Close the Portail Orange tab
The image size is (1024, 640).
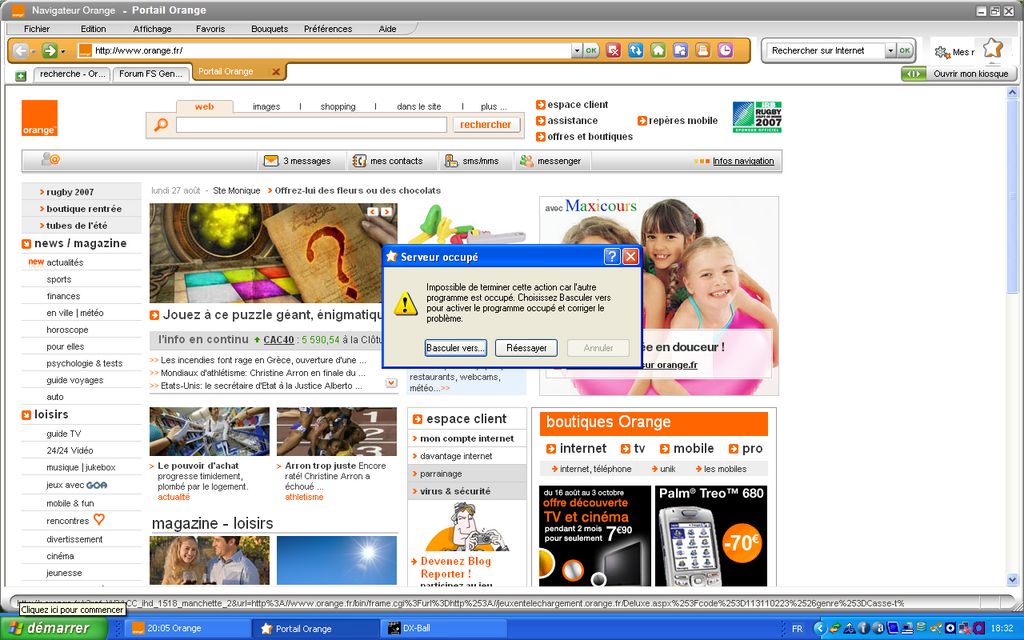click(x=276, y=72)
